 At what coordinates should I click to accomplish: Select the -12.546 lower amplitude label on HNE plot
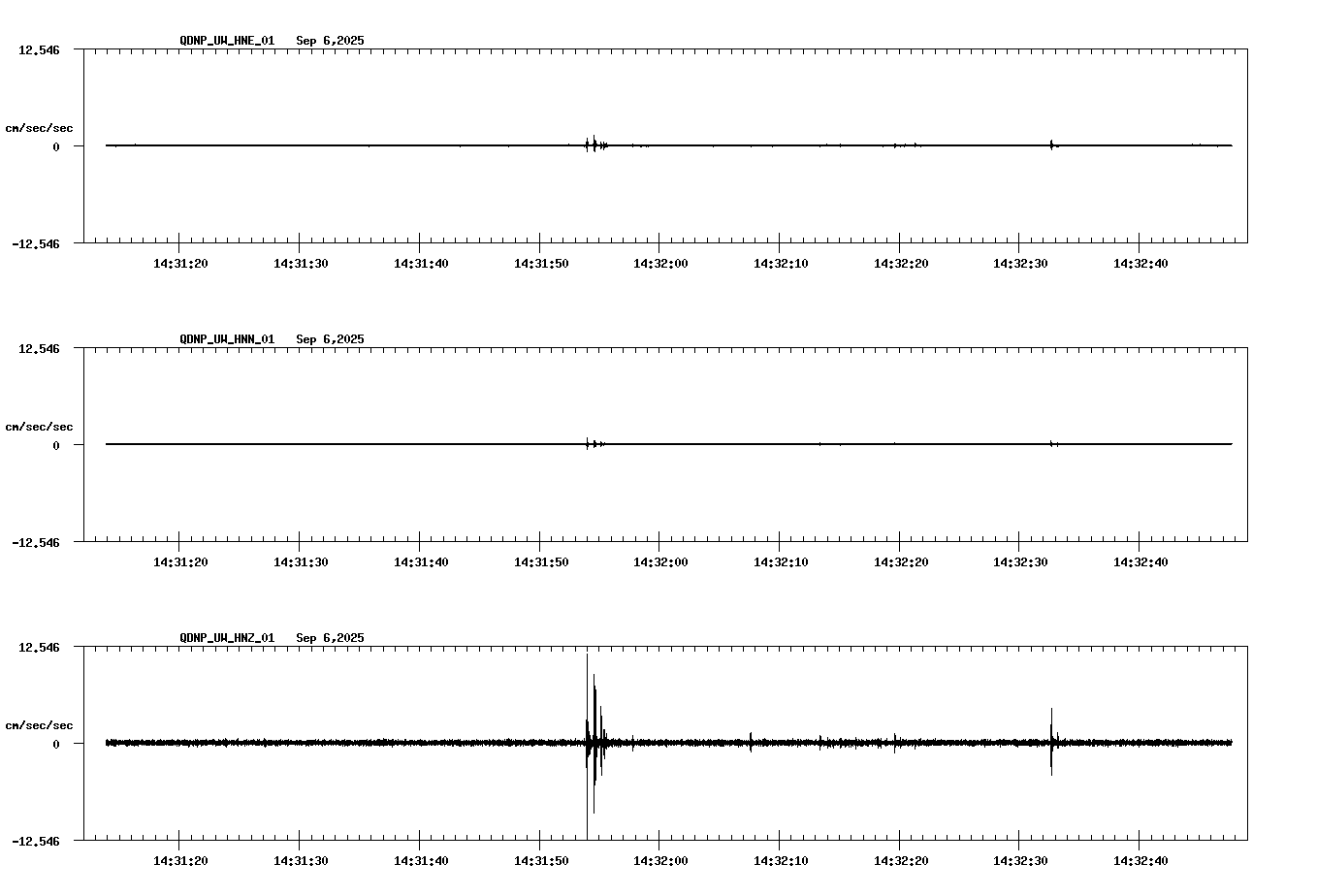36,243
